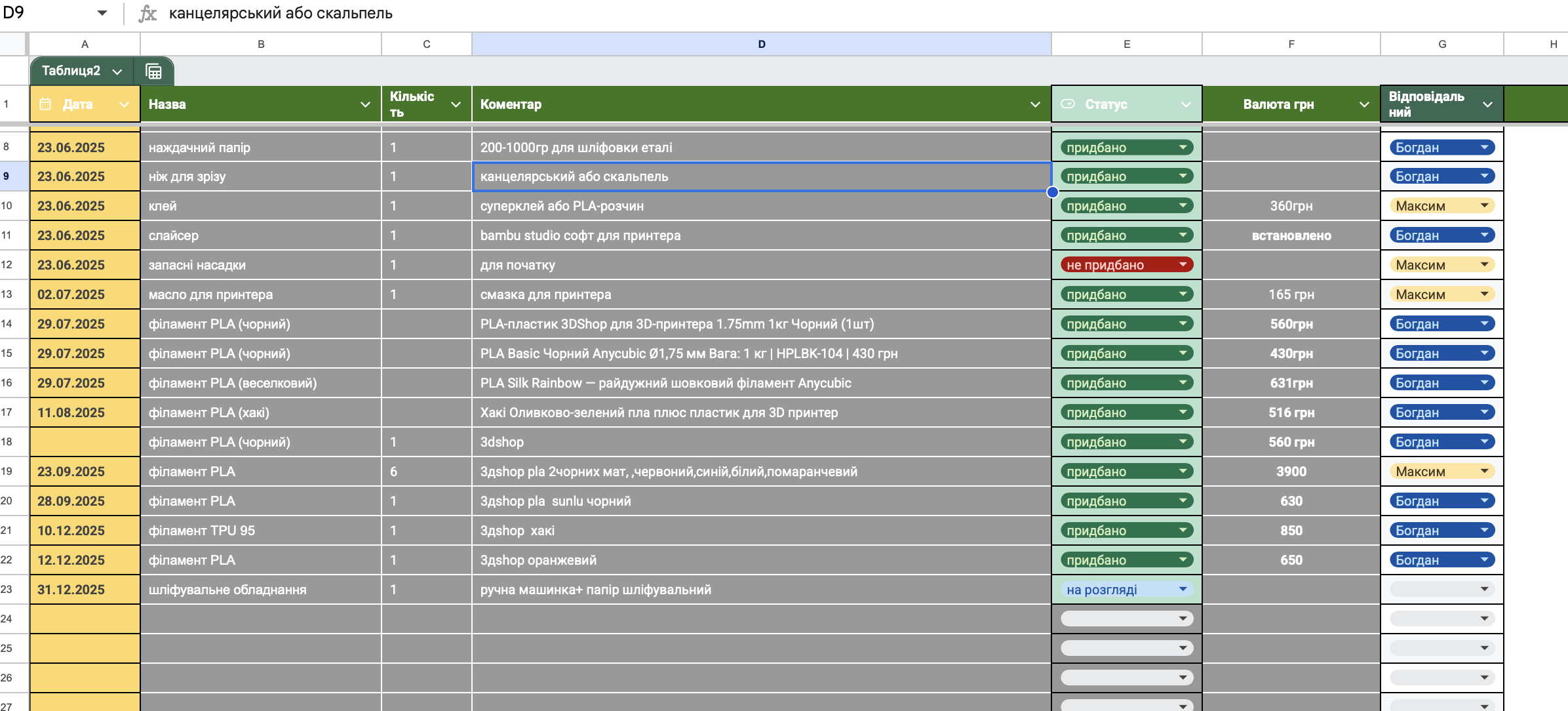
Task: Open the Відповідальний column filter arrow
Action: click(1487, 104)
